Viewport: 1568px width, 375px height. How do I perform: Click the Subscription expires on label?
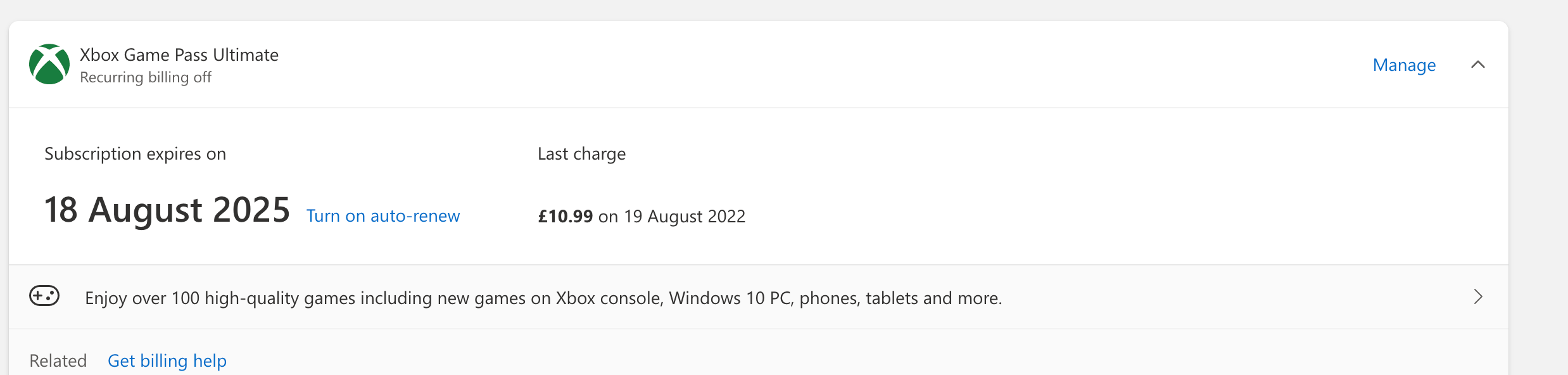click(135, 154)
